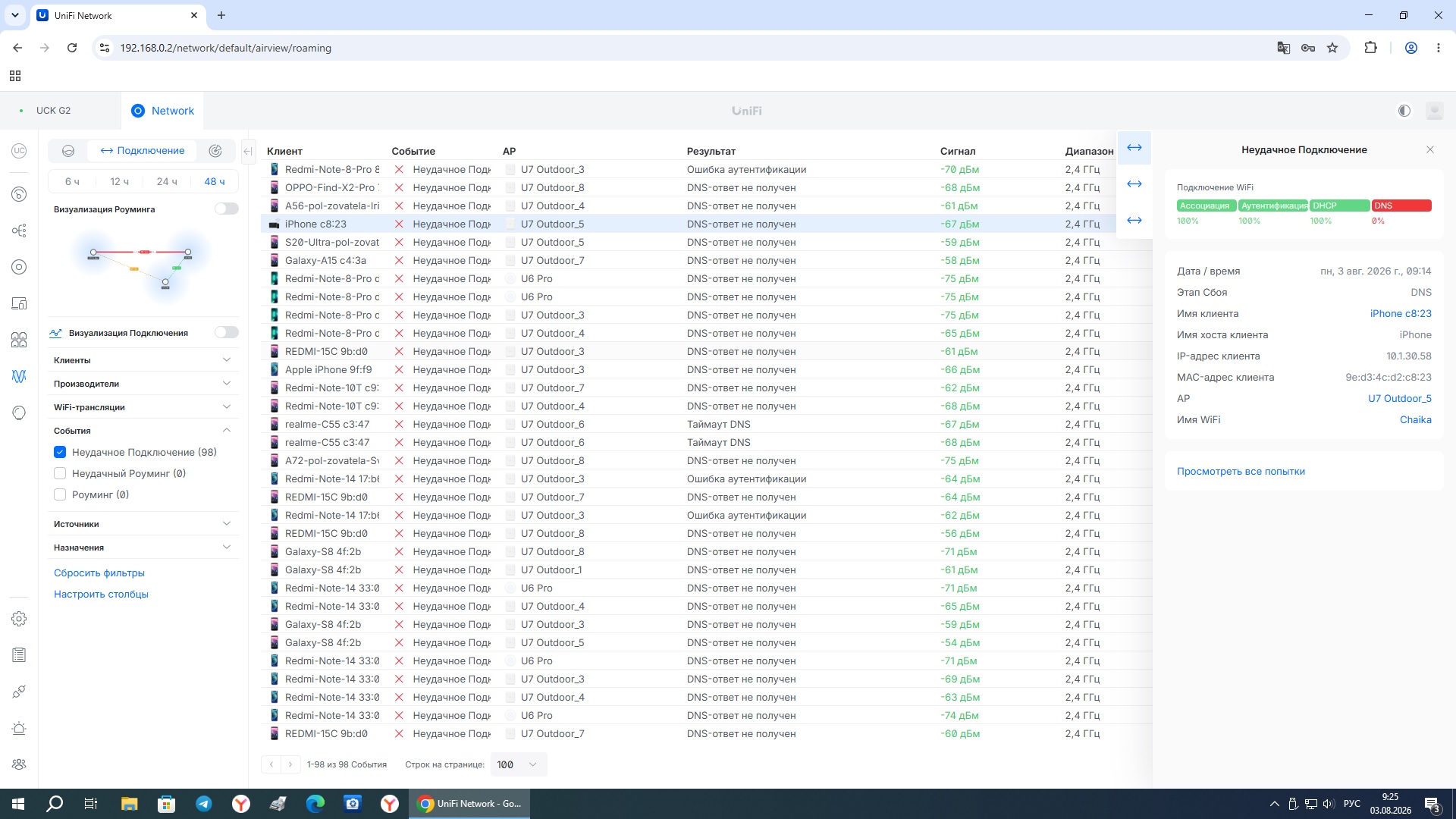Collapse the События filter section
Screen dimensions: 1456x819
click(143, 431)
